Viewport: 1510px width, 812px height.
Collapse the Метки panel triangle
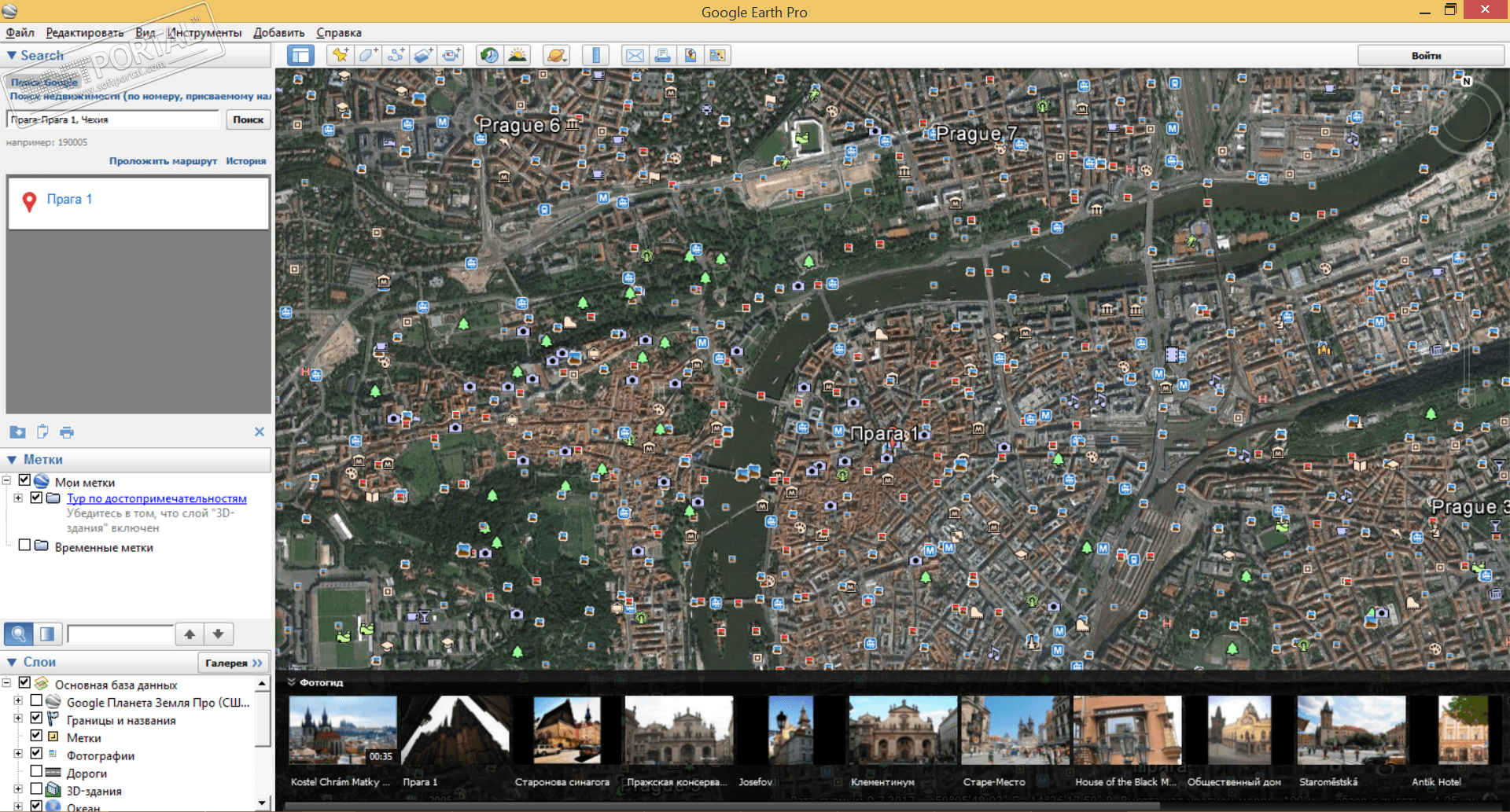coord(12,460)
